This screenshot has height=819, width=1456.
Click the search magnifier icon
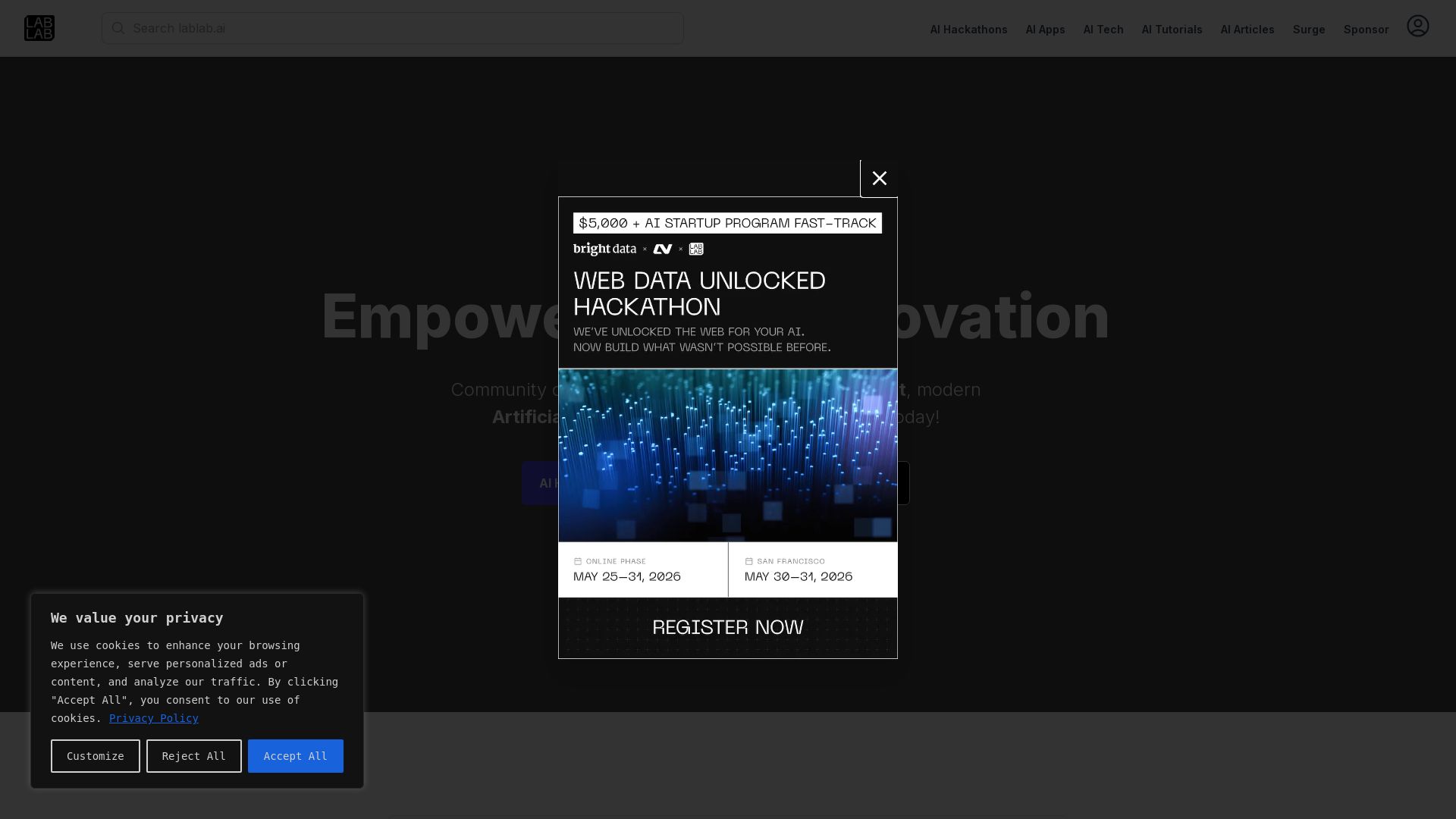[x=118, y=28]
